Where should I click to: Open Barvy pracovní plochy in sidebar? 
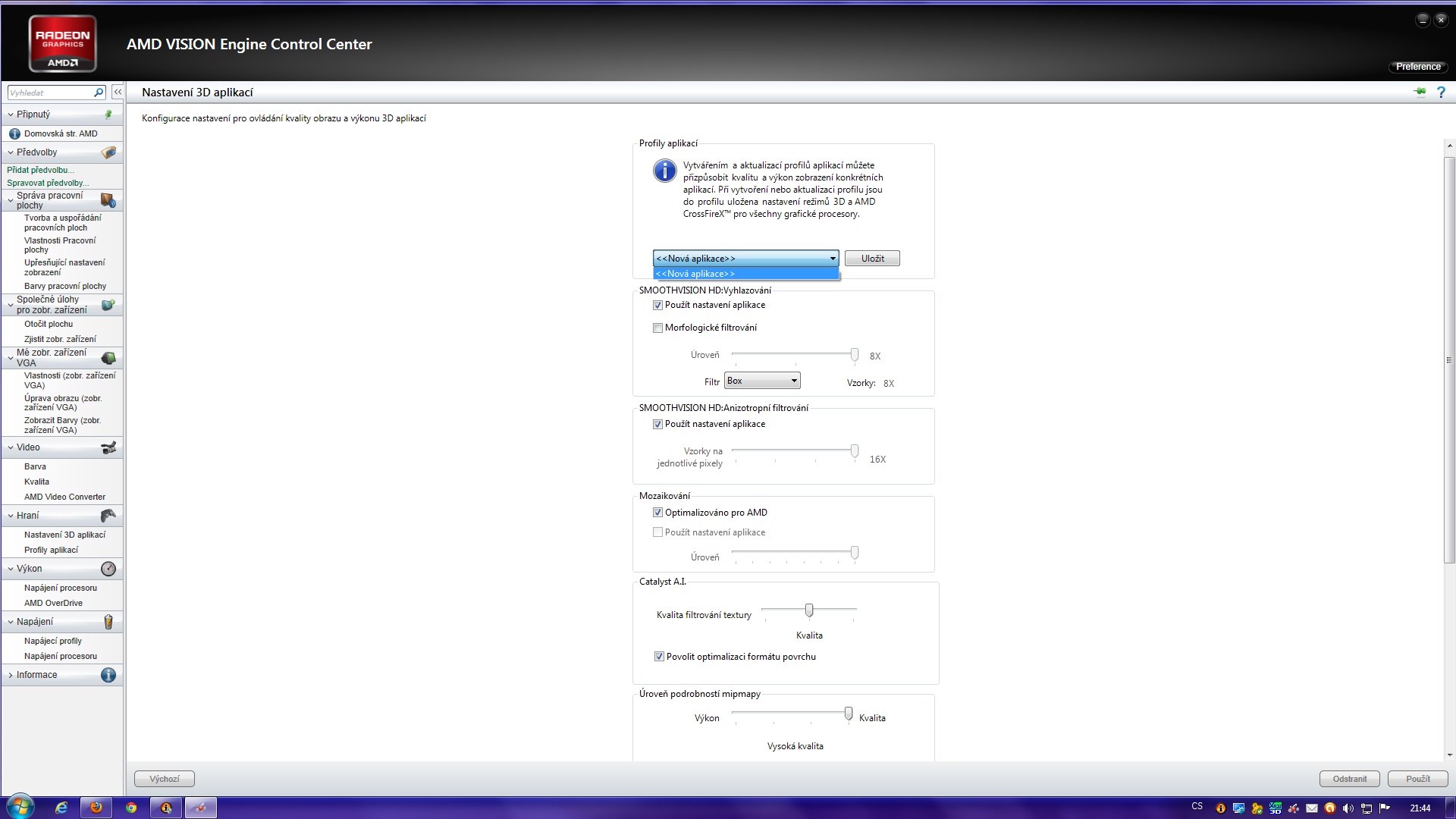(x=65, y=286)
